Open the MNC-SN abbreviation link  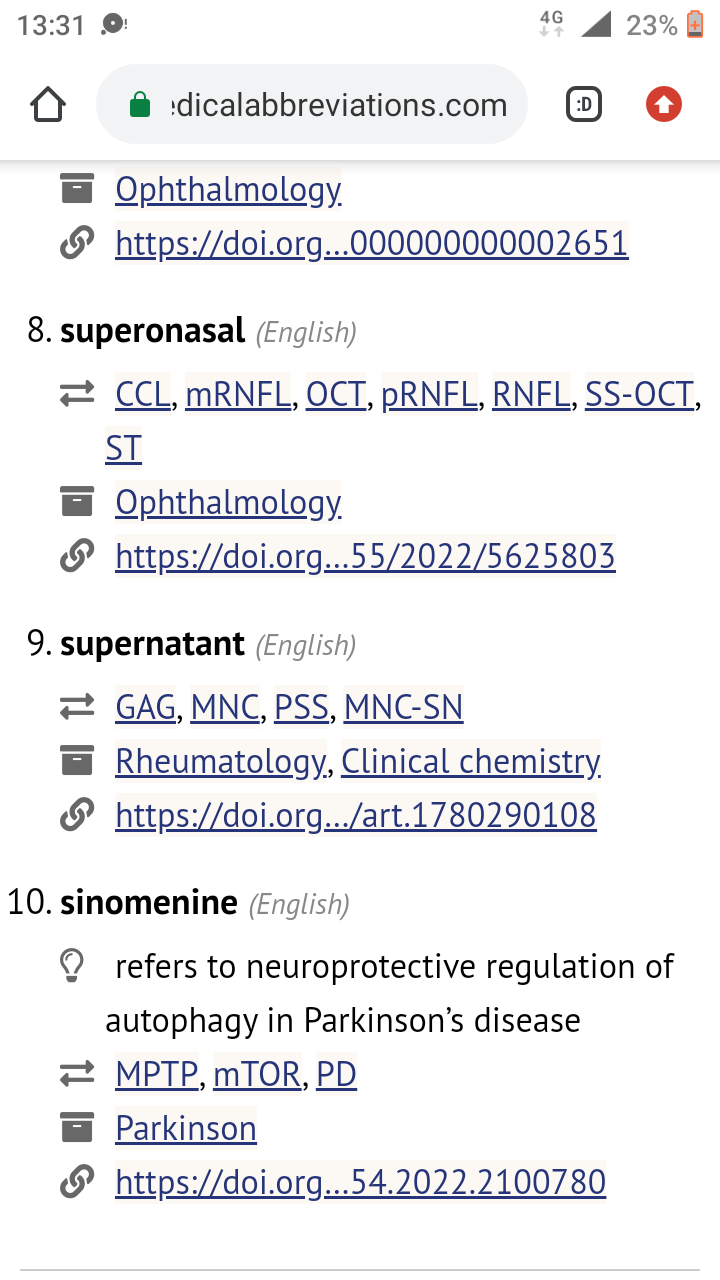(x=403, y=708)
